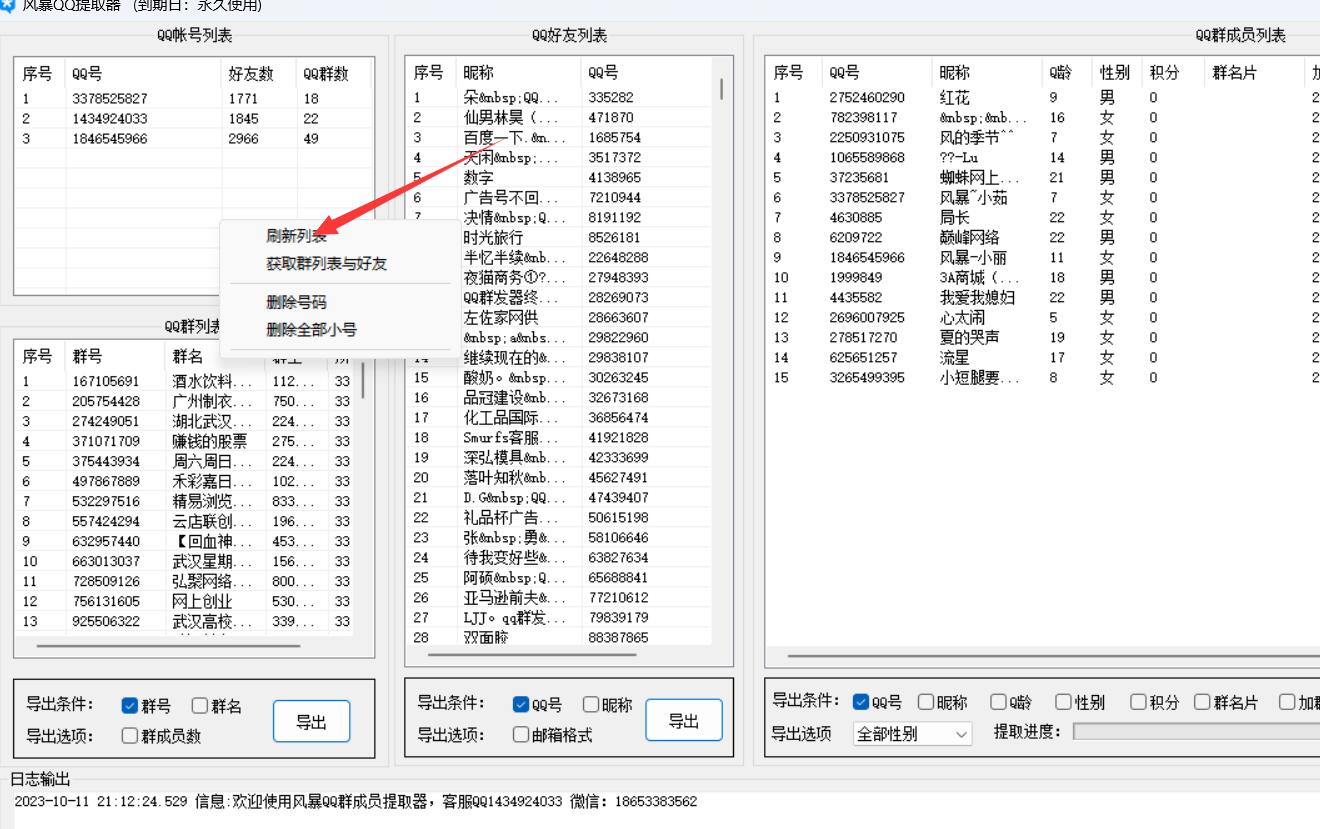The width and height of the screenshot is (1320, 829).
Task: Click the QQ群成员列表 horizontal scrollbar
Action: click(x=1053, y=657)
